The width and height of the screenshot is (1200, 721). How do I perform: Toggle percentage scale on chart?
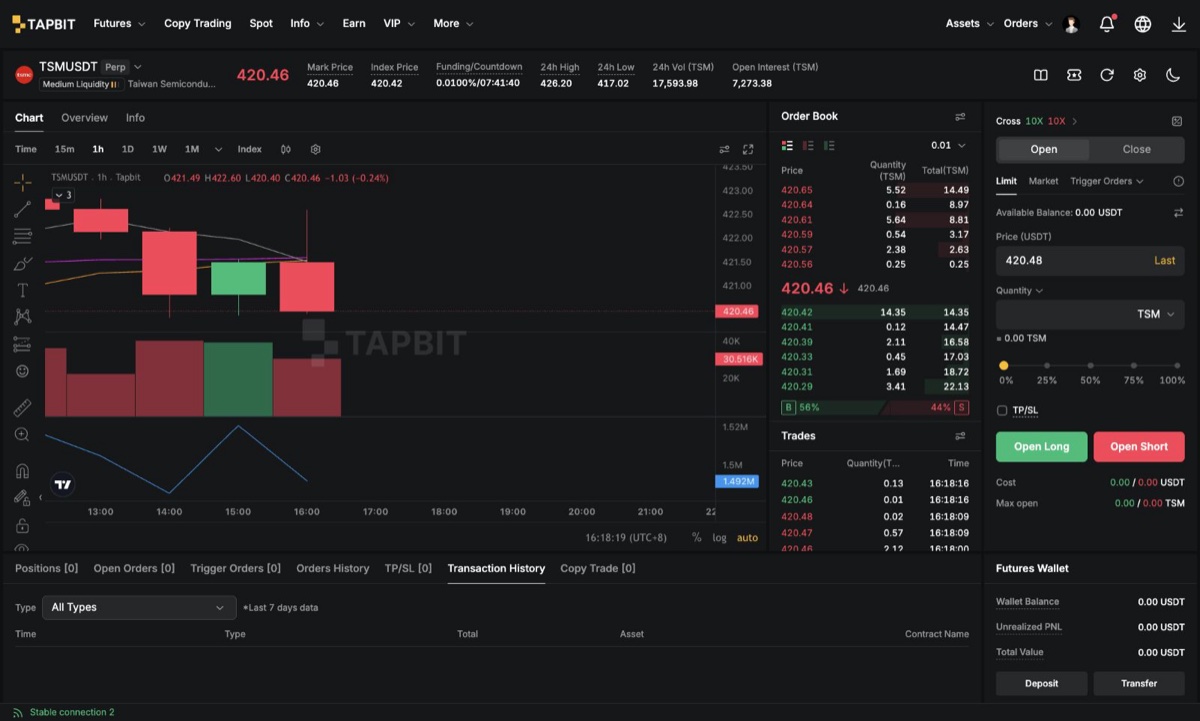(x=696, y=538)
